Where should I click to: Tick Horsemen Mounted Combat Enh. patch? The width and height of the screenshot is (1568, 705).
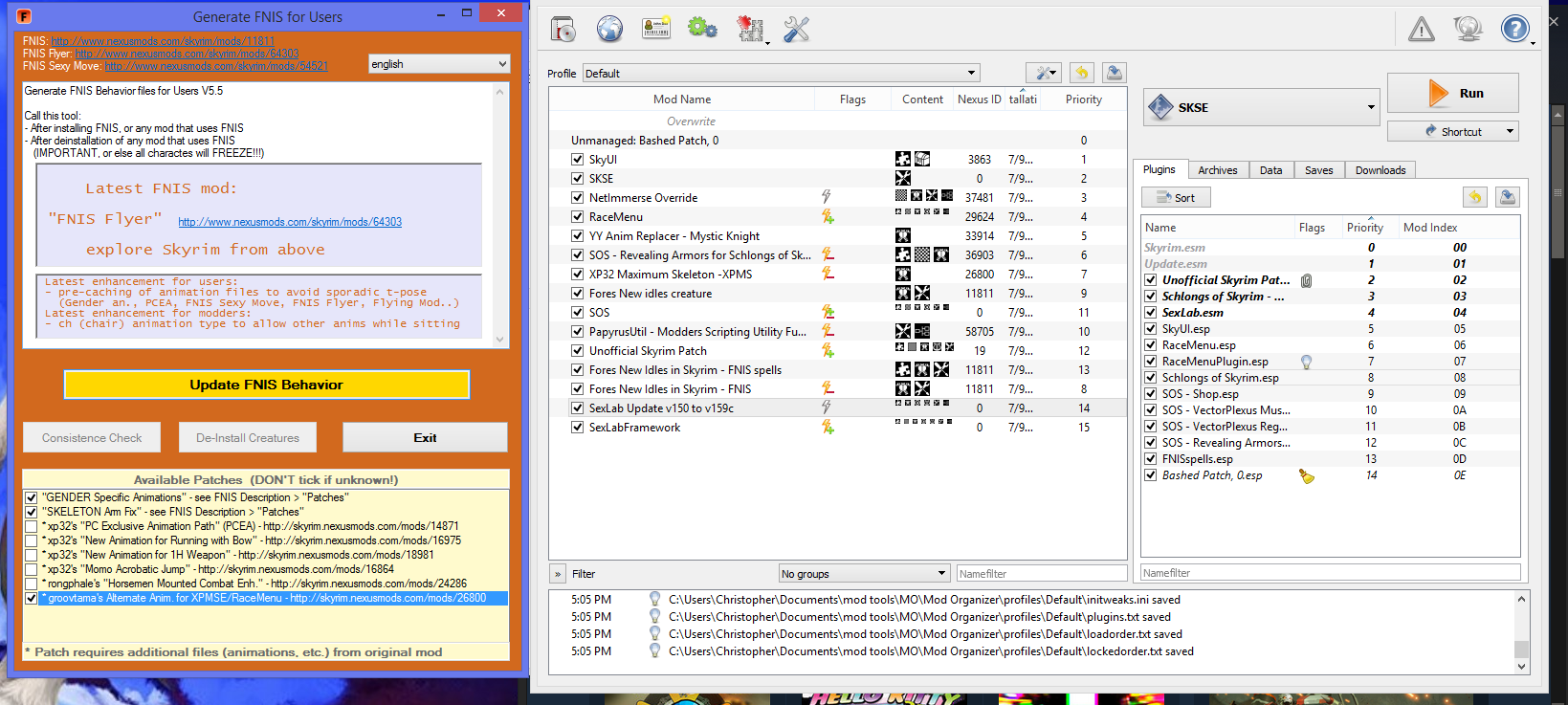coord(32,584)
